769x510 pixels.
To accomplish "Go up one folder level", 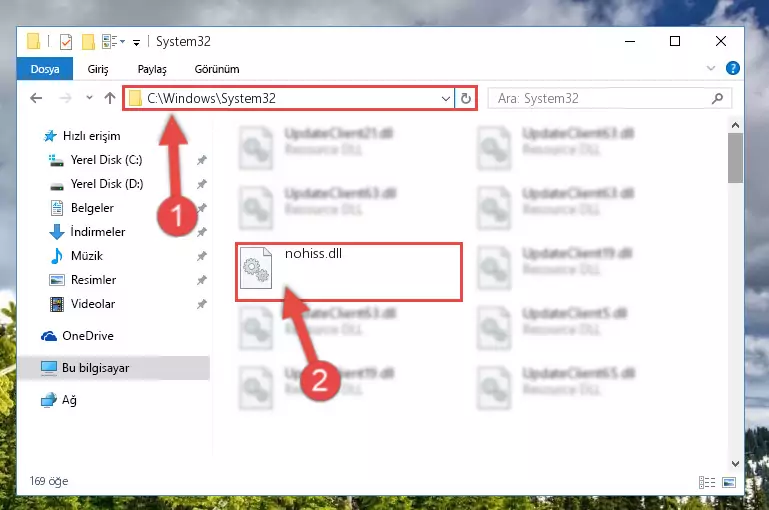I will click(110, 98).
